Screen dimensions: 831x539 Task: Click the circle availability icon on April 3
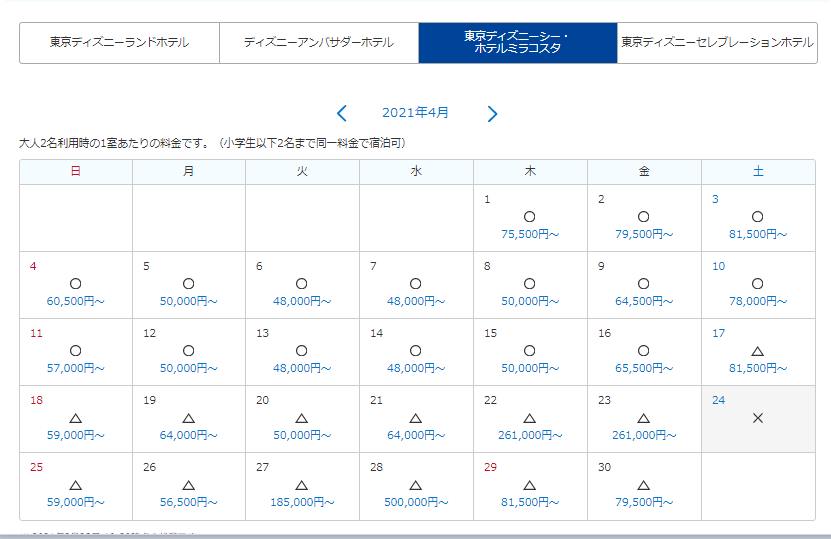click(x=758, y=217)
